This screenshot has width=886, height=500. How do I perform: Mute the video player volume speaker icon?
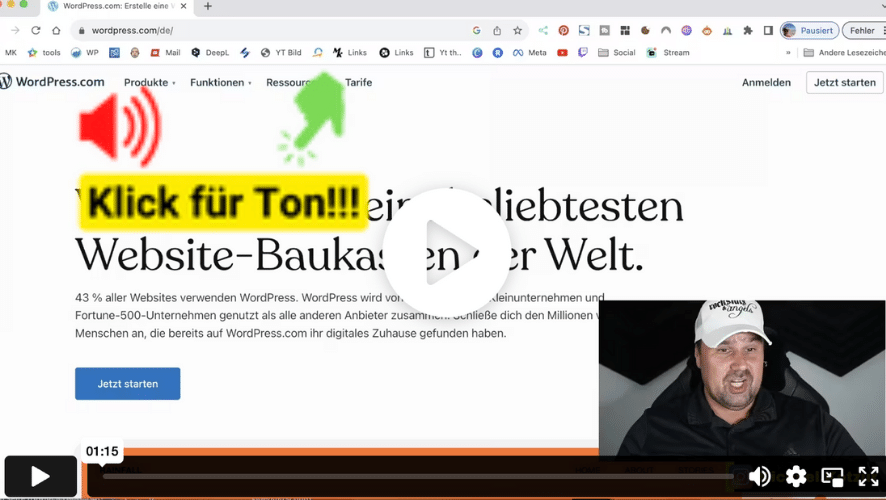coord(759,476)
